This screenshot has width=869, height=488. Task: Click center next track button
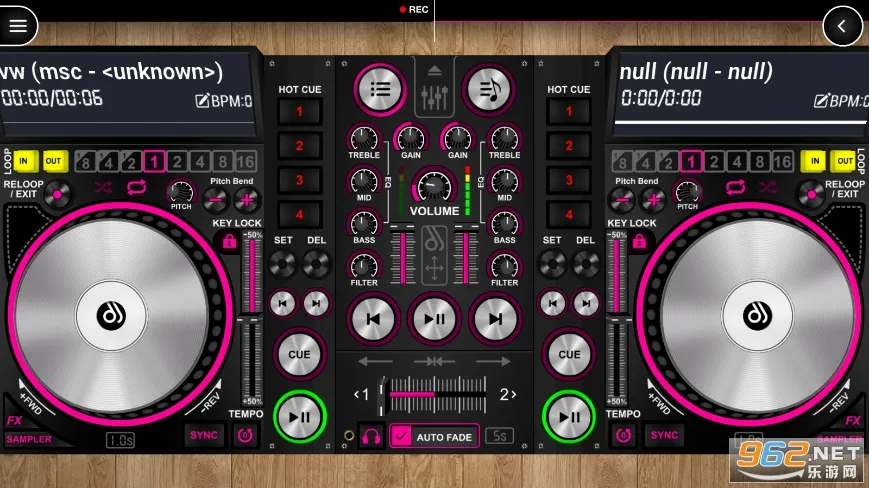coord(495,319)
